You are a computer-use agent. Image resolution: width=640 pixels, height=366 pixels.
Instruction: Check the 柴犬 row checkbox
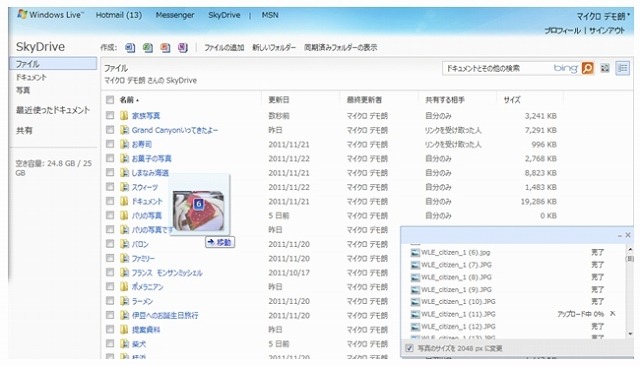pos(110,344)
